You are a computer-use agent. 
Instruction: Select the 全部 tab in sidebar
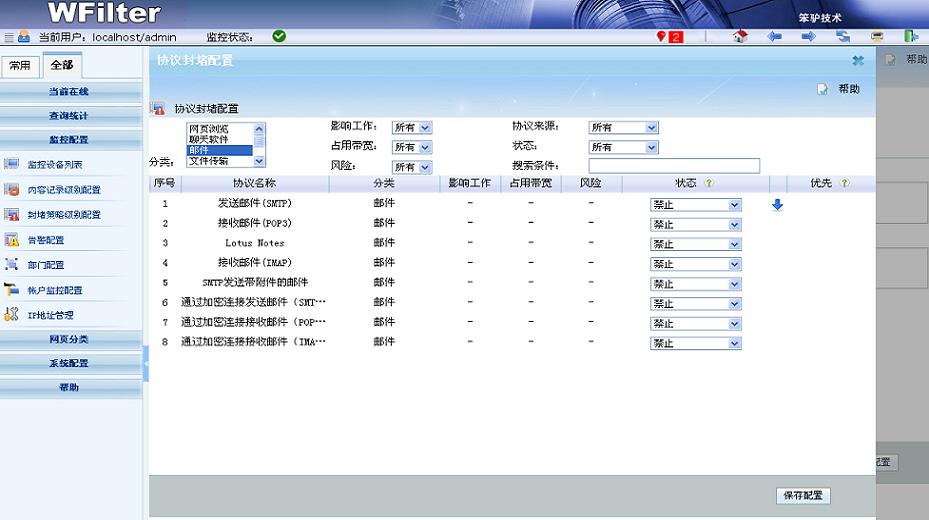[61, 65]
